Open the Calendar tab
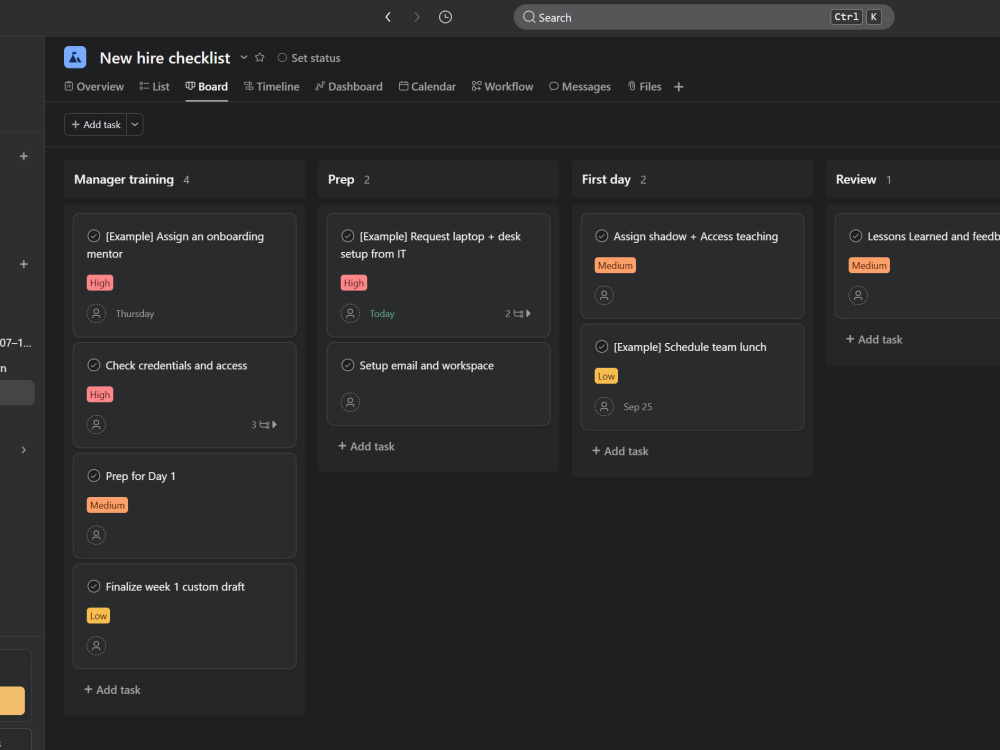Image resolution: width=1000 pixels, height=750 pixels. (x=427, y=87)
